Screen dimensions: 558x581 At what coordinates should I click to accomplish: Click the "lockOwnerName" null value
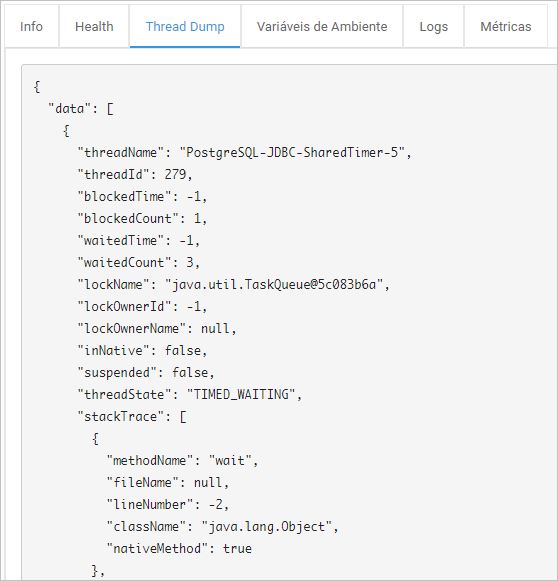(x=215, y=329)
